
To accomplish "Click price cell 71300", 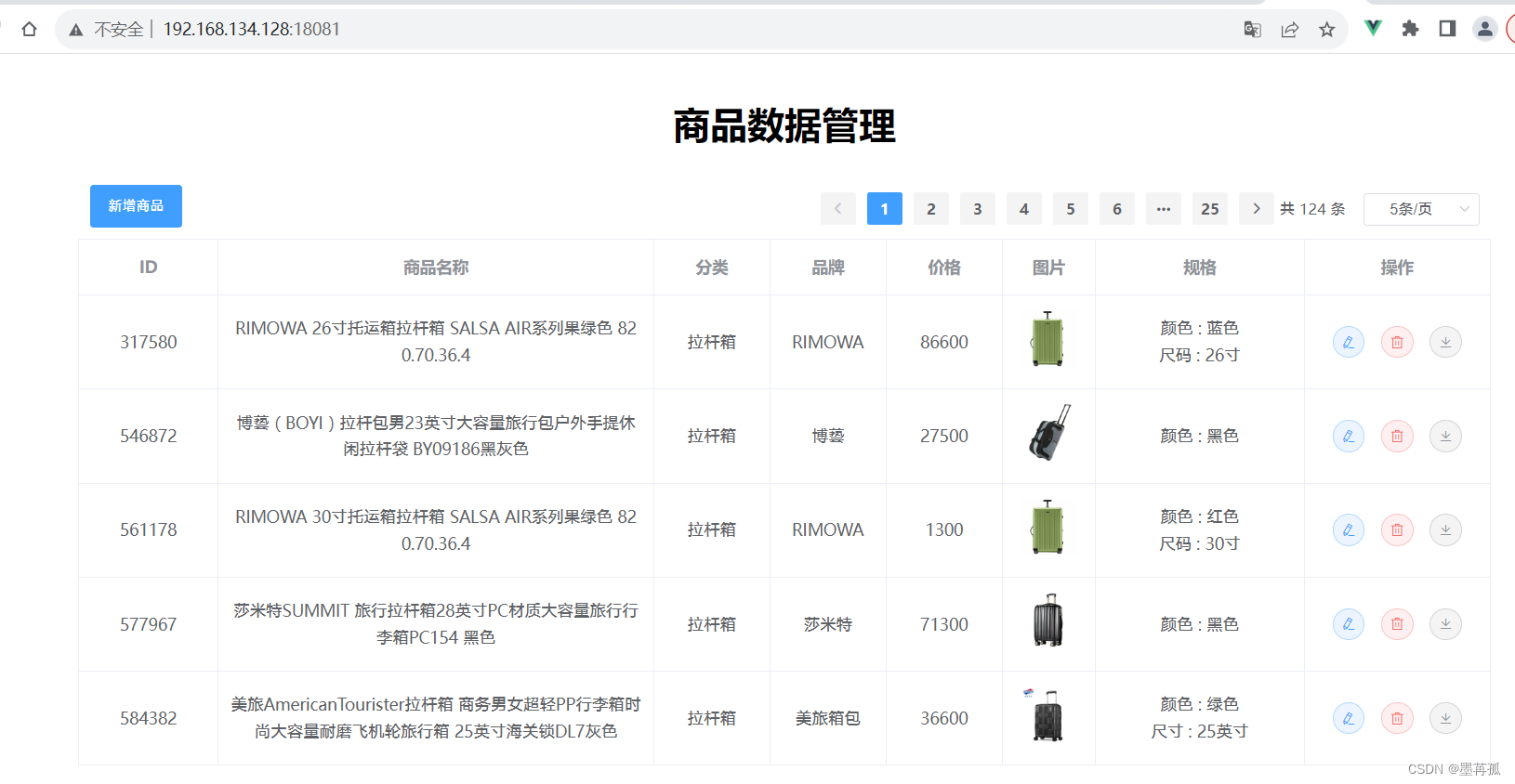I will tap(944, 624).
